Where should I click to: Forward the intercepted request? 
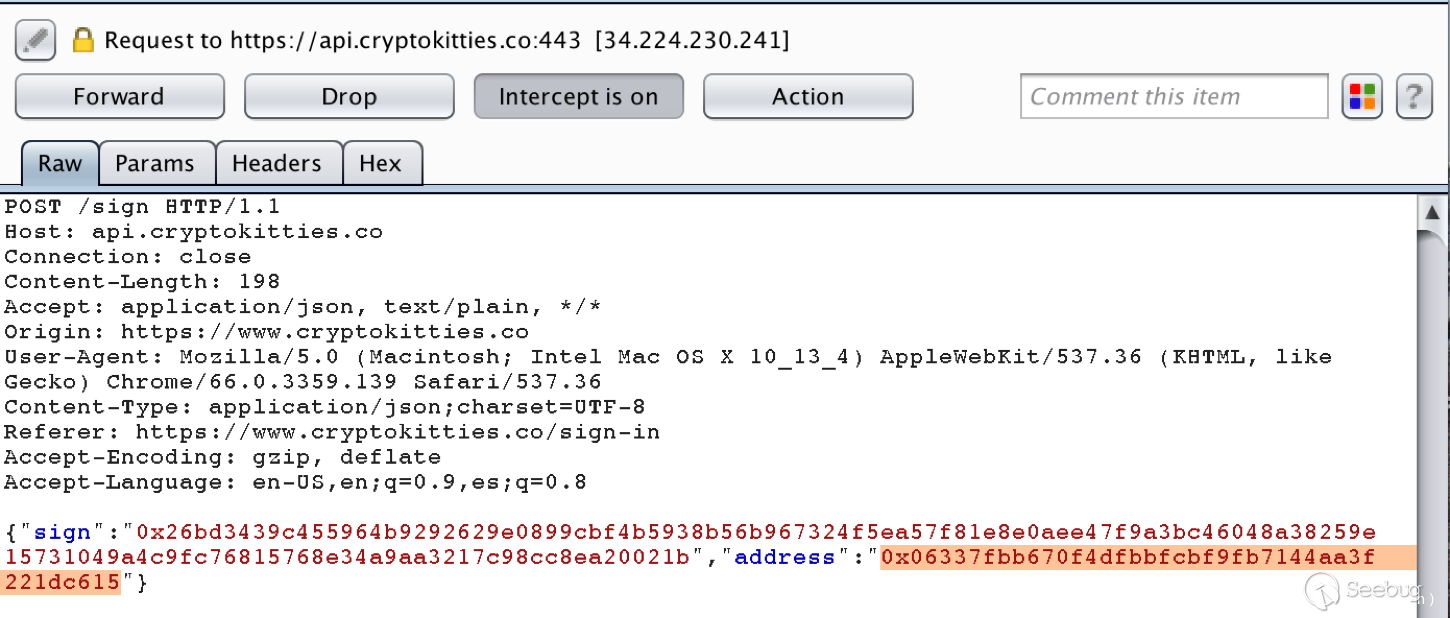coord(119,97)
